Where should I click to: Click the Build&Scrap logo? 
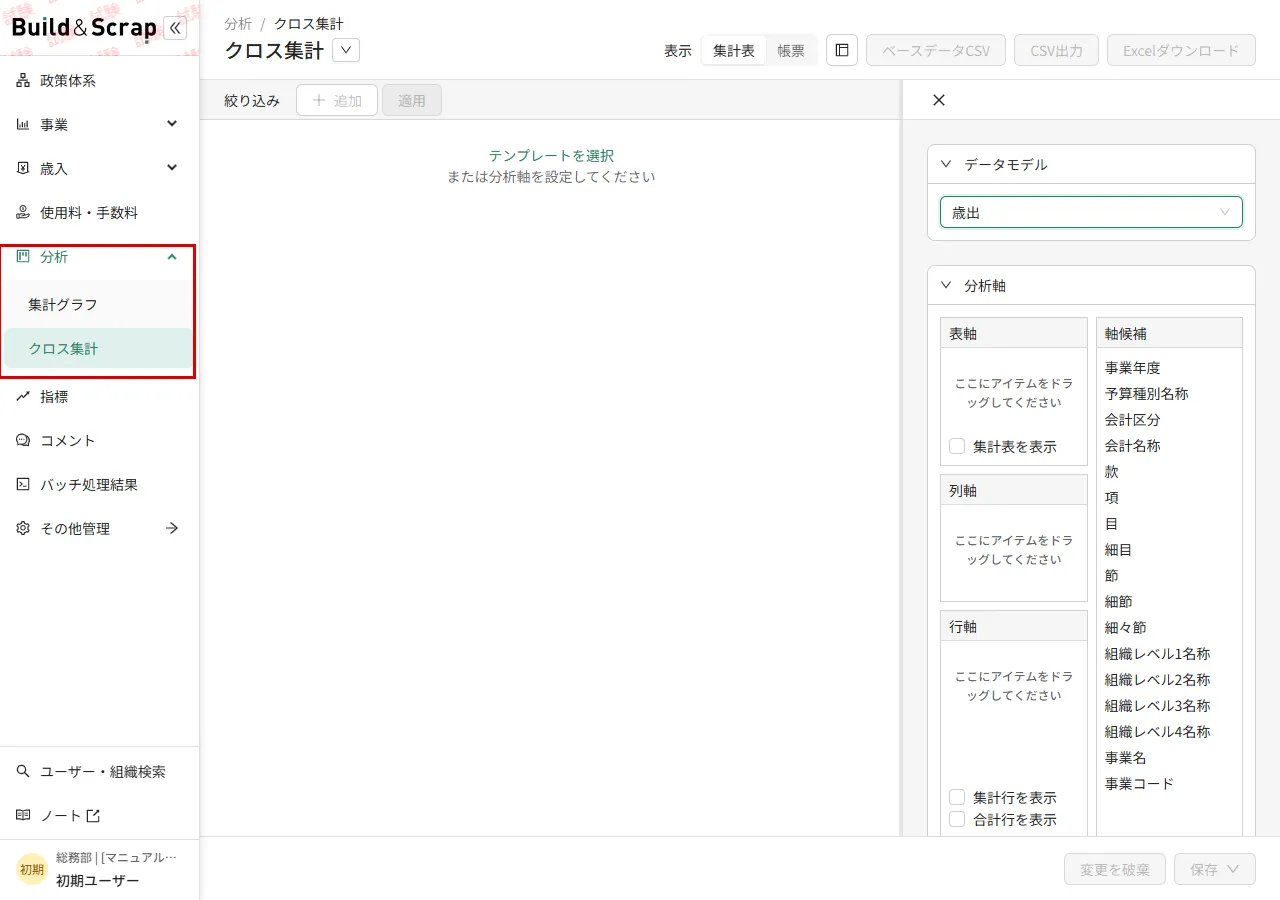tap(85, 28)
